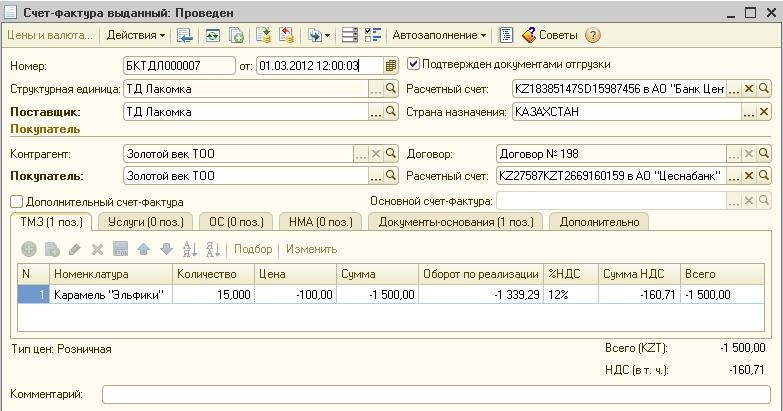This screenshot has width=783, height=411.
Task: Switch to the Услуги (0 поз.) tab
Action: pyautogui.click(x=139, y=221)
